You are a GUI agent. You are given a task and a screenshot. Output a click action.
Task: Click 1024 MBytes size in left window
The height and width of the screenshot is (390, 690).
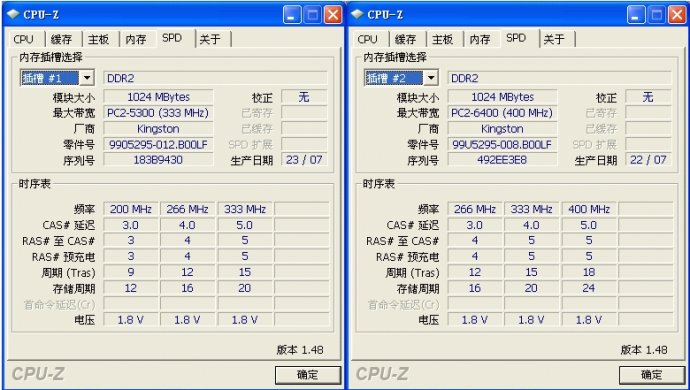point(158,97)
